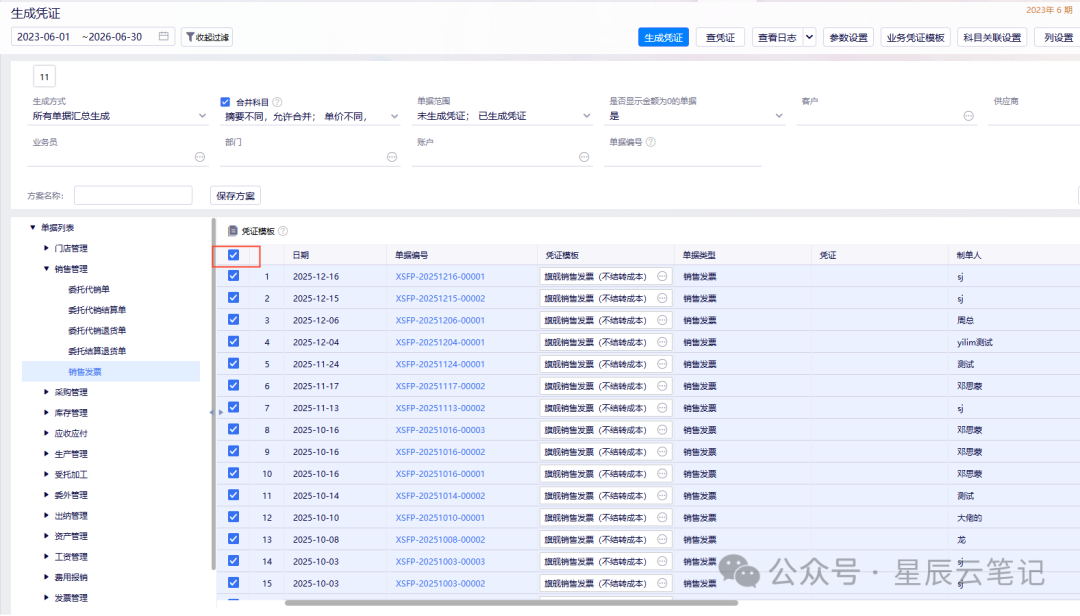Uncheck the checkbox for row XSFP-20251204-00001
Viewport: 1080px width, 616px height.
click(233, 342)
